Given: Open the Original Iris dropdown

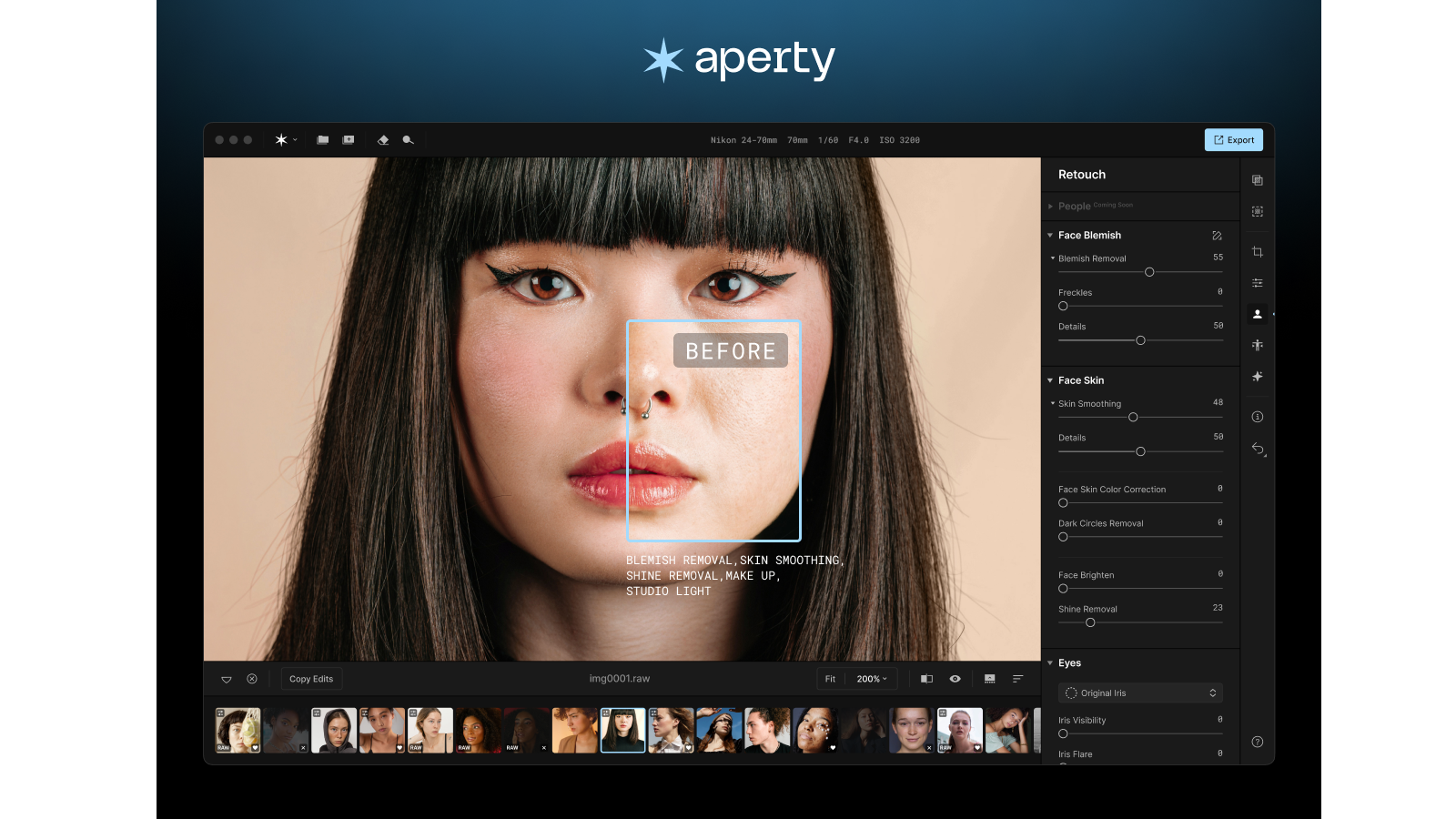Looking at the screenshot, I should coord(1139,693).
